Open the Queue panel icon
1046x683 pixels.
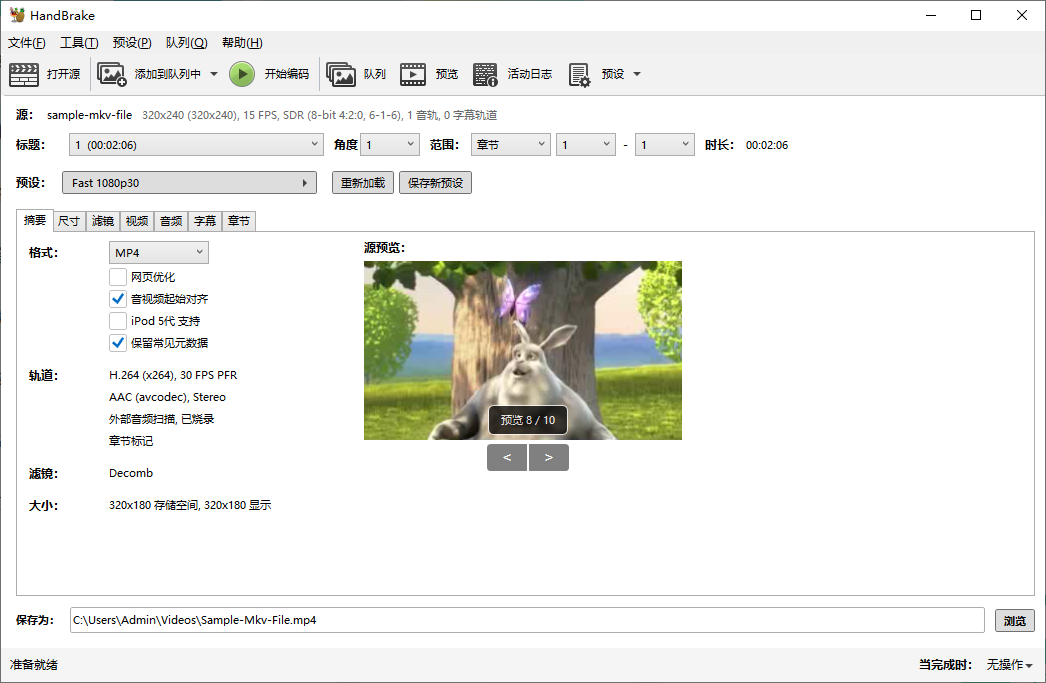click(x=342, y=73)
